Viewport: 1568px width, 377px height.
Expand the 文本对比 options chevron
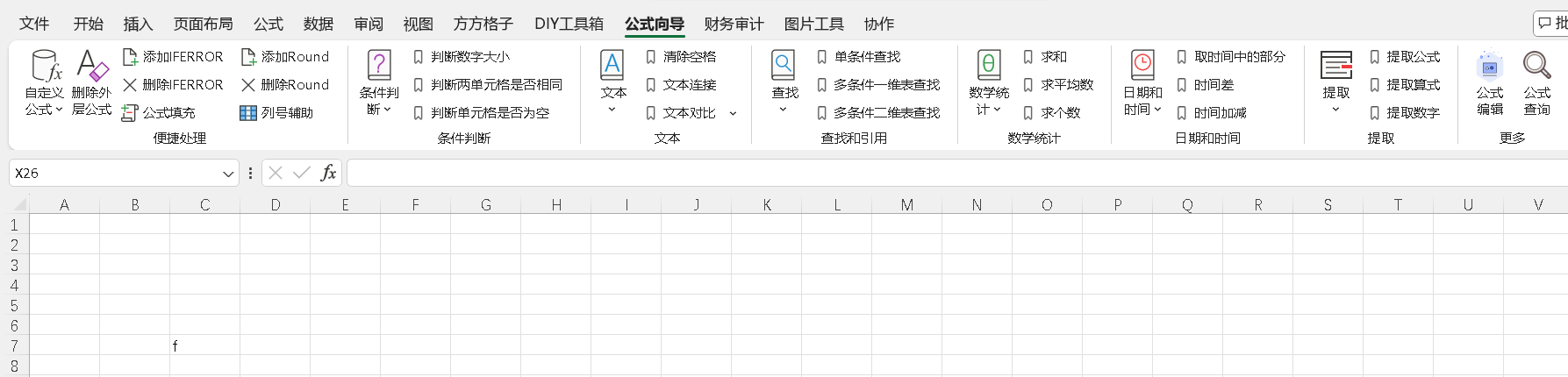coord(733,113)
